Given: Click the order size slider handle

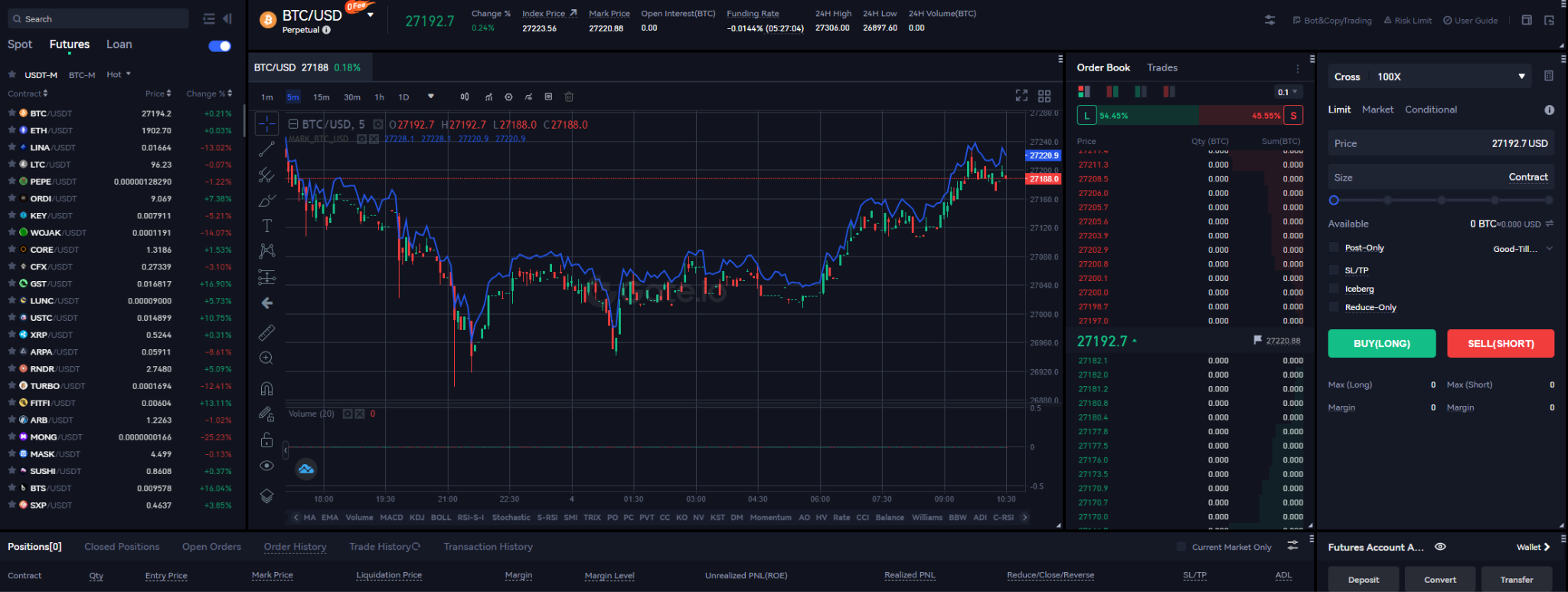Looking at the screenshot, I should 1334,200.
